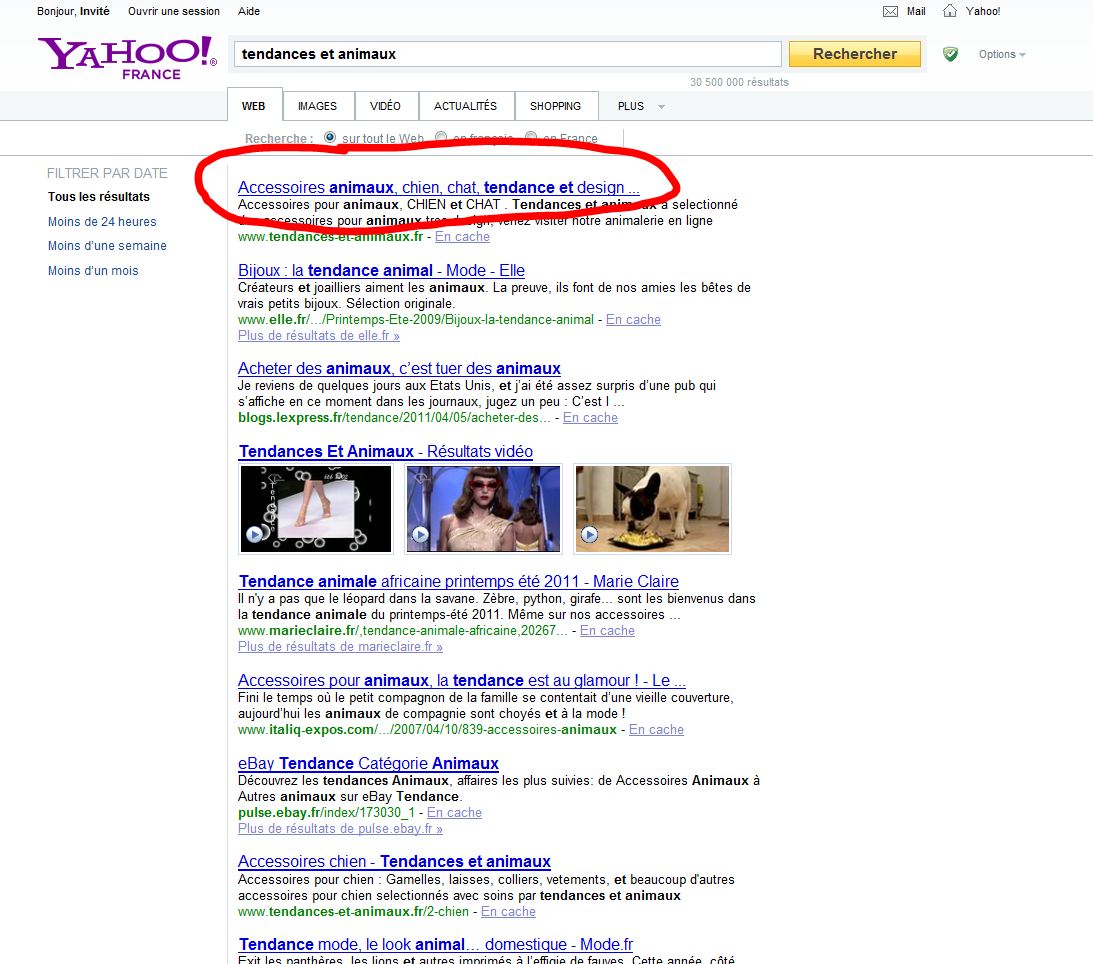Open the PLUS tab

[631, 106]
